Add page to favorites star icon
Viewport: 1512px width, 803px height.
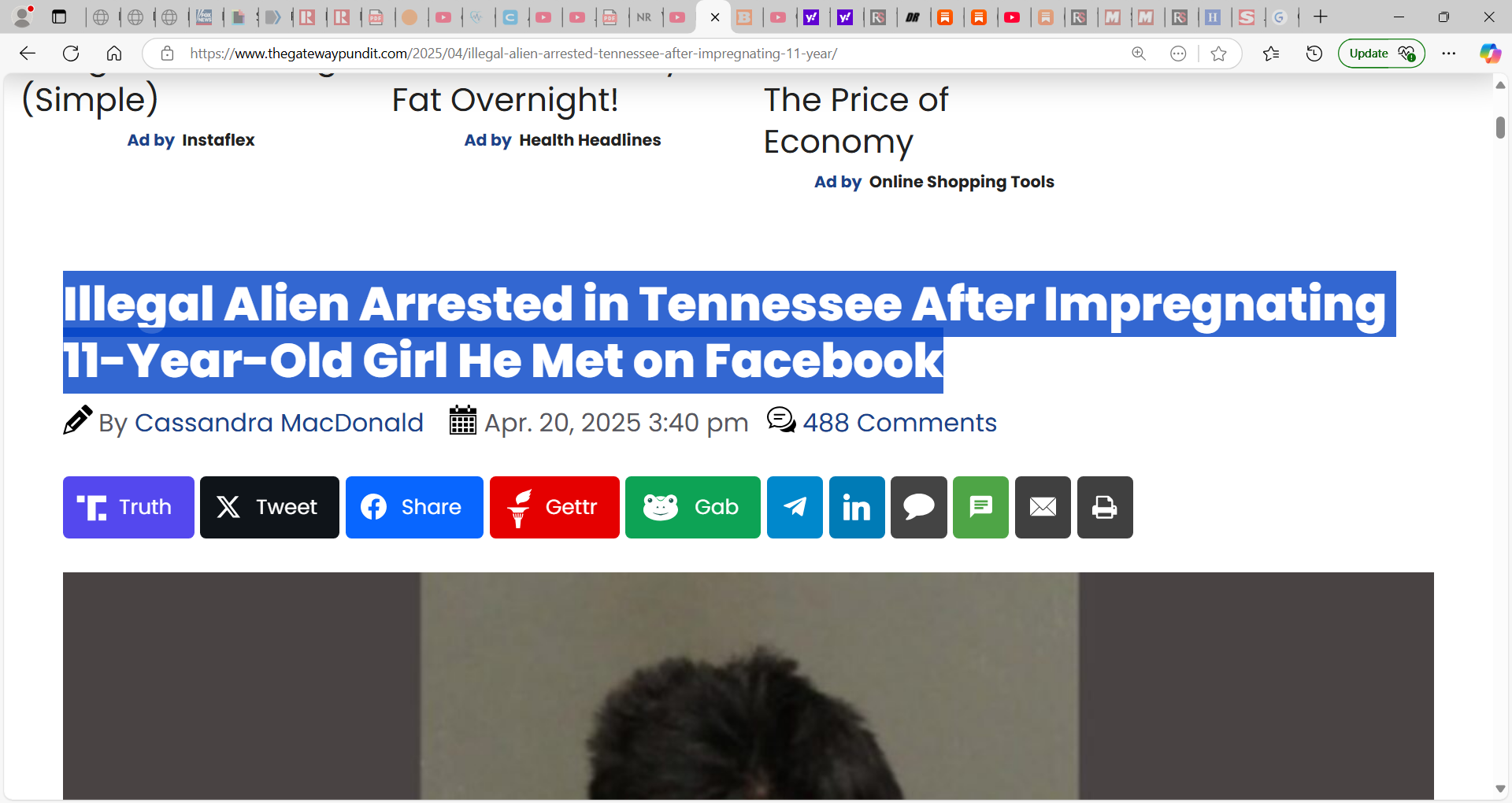click(1218, 54)
